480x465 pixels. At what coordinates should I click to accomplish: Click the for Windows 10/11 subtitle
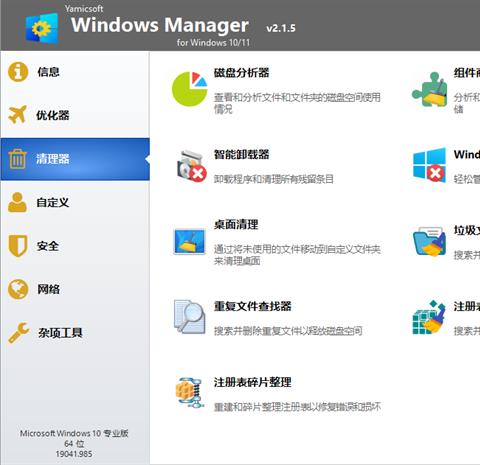click(213, 43)
